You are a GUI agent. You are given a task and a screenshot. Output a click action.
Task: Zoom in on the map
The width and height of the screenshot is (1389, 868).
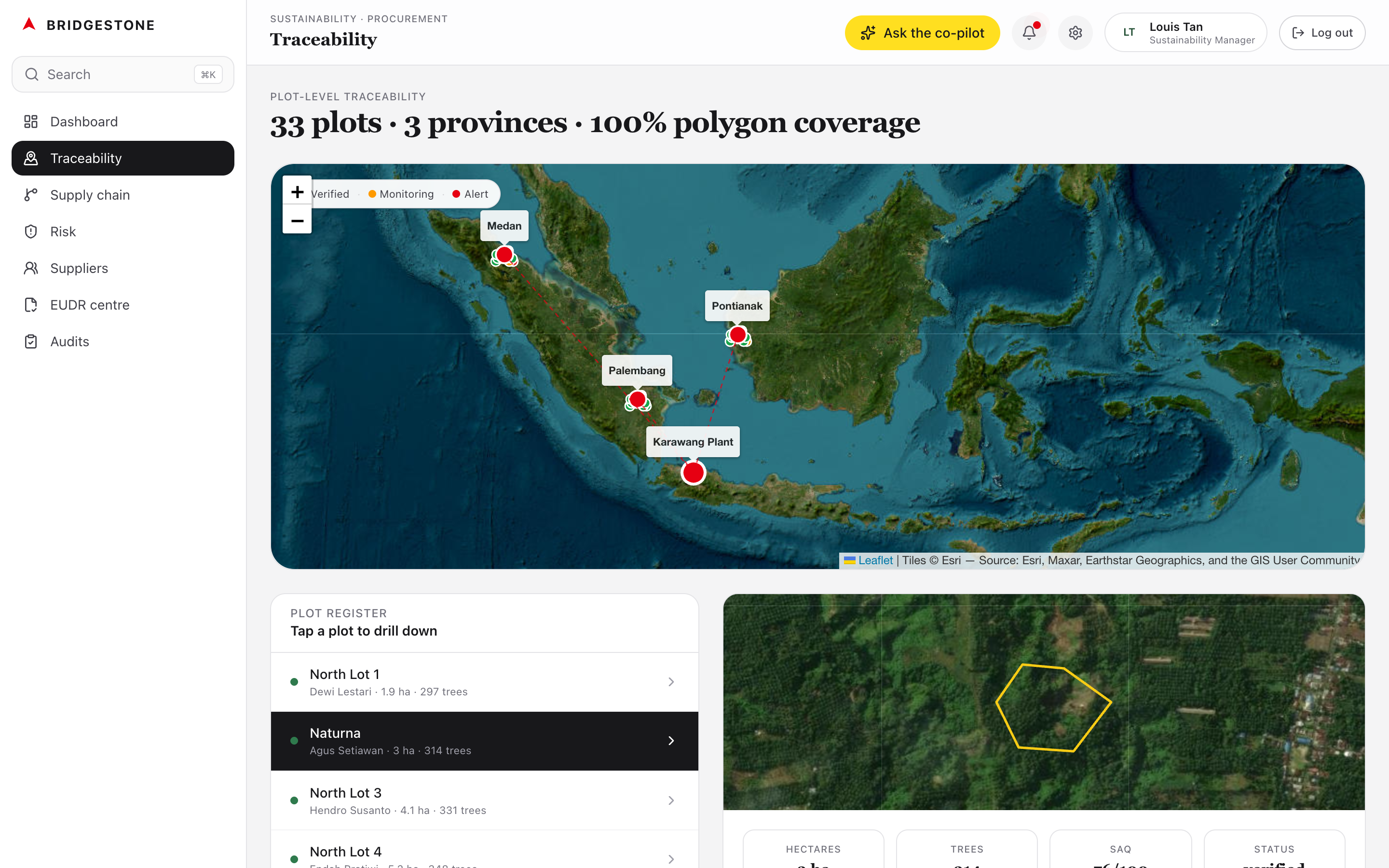click(x=297, y=192)
